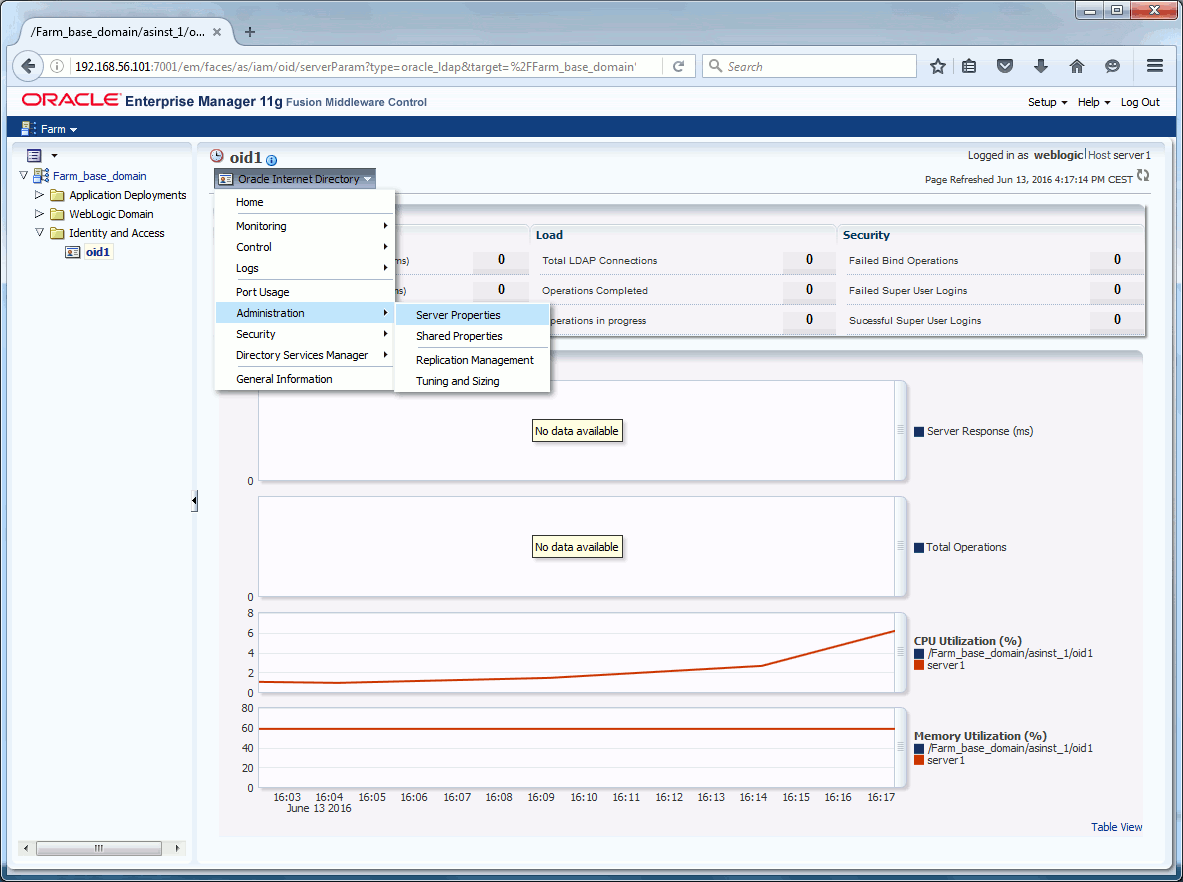Click the Memory Utilization oid1 legend swatch

[919, 748]
